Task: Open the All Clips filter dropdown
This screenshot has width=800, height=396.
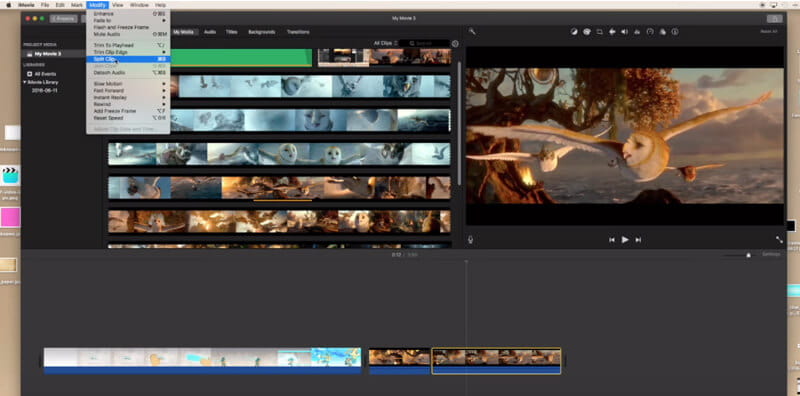Action: point(385,43)
